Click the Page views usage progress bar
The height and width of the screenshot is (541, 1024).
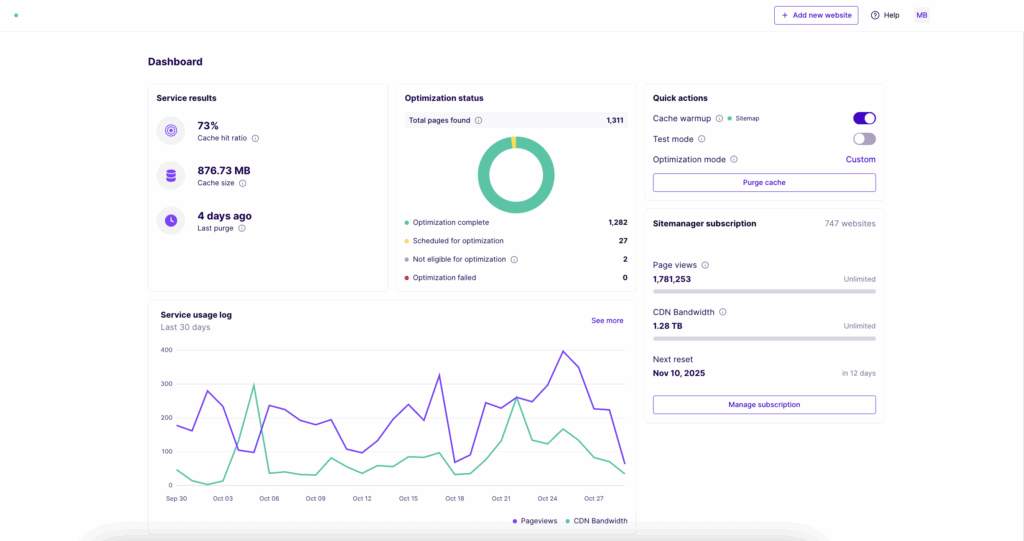[x=764, y=291]
